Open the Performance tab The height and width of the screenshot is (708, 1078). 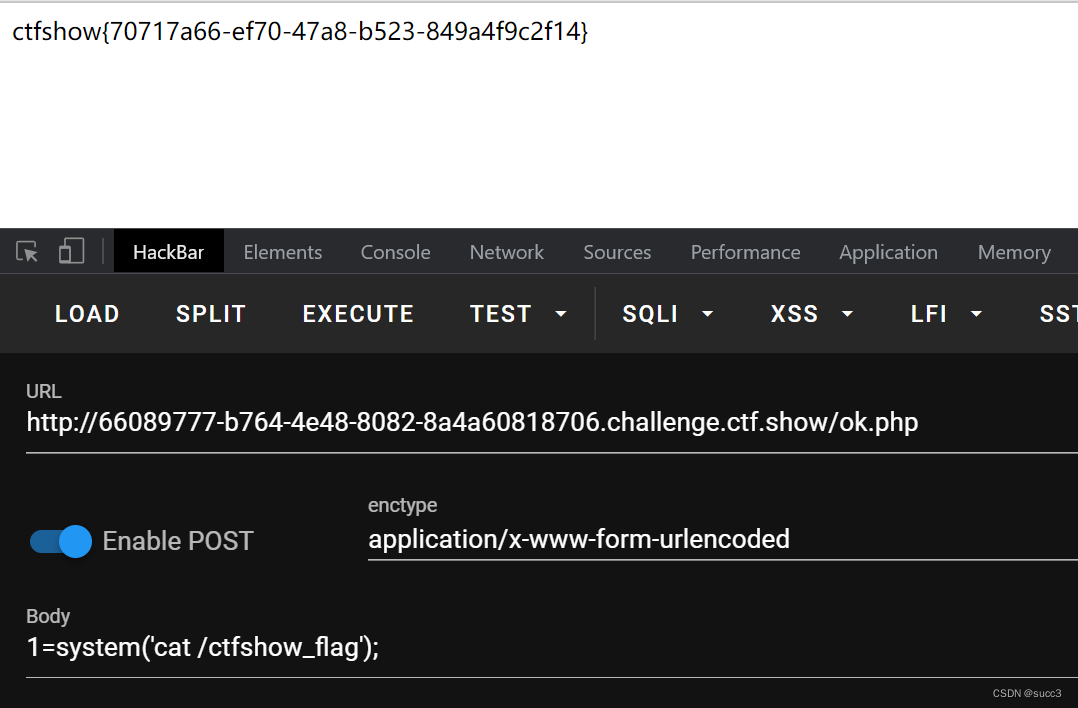point(745,252)
